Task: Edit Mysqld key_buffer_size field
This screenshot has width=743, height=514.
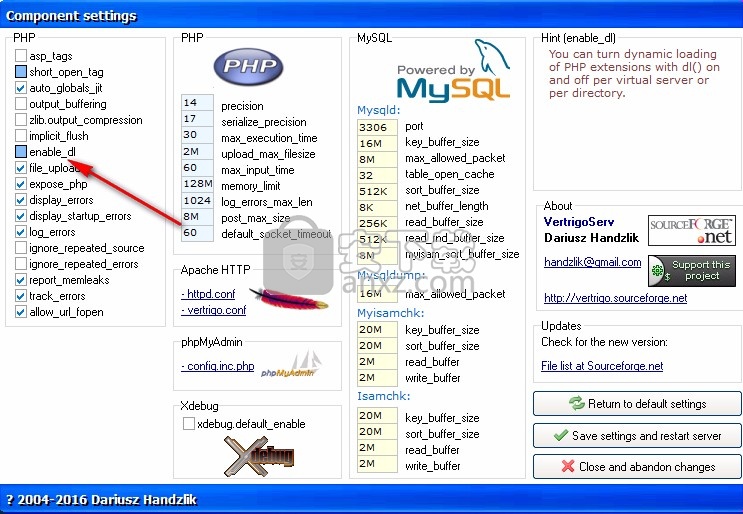Action: point(377,143)
